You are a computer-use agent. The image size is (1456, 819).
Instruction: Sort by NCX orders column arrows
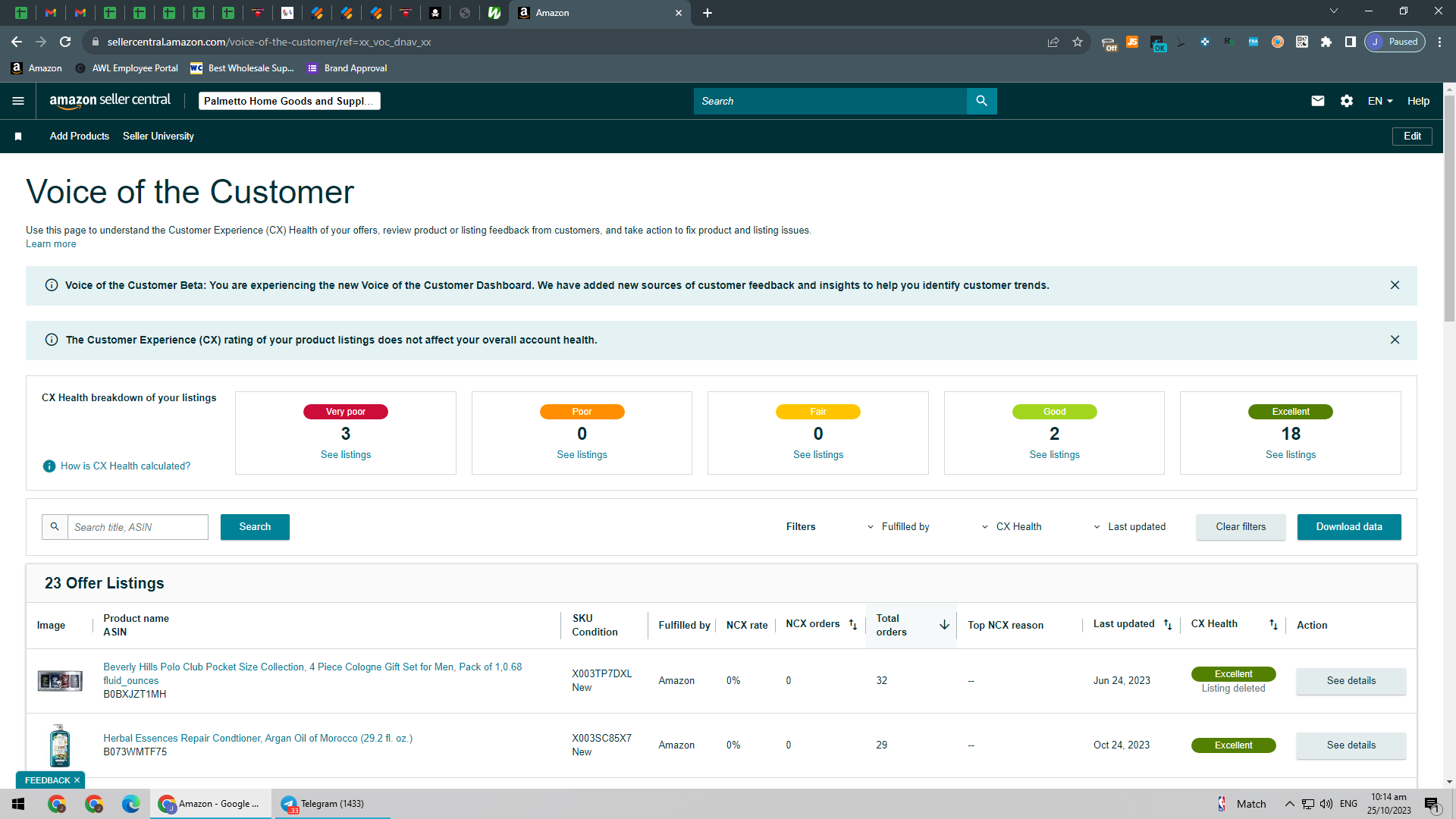[853, 625]
